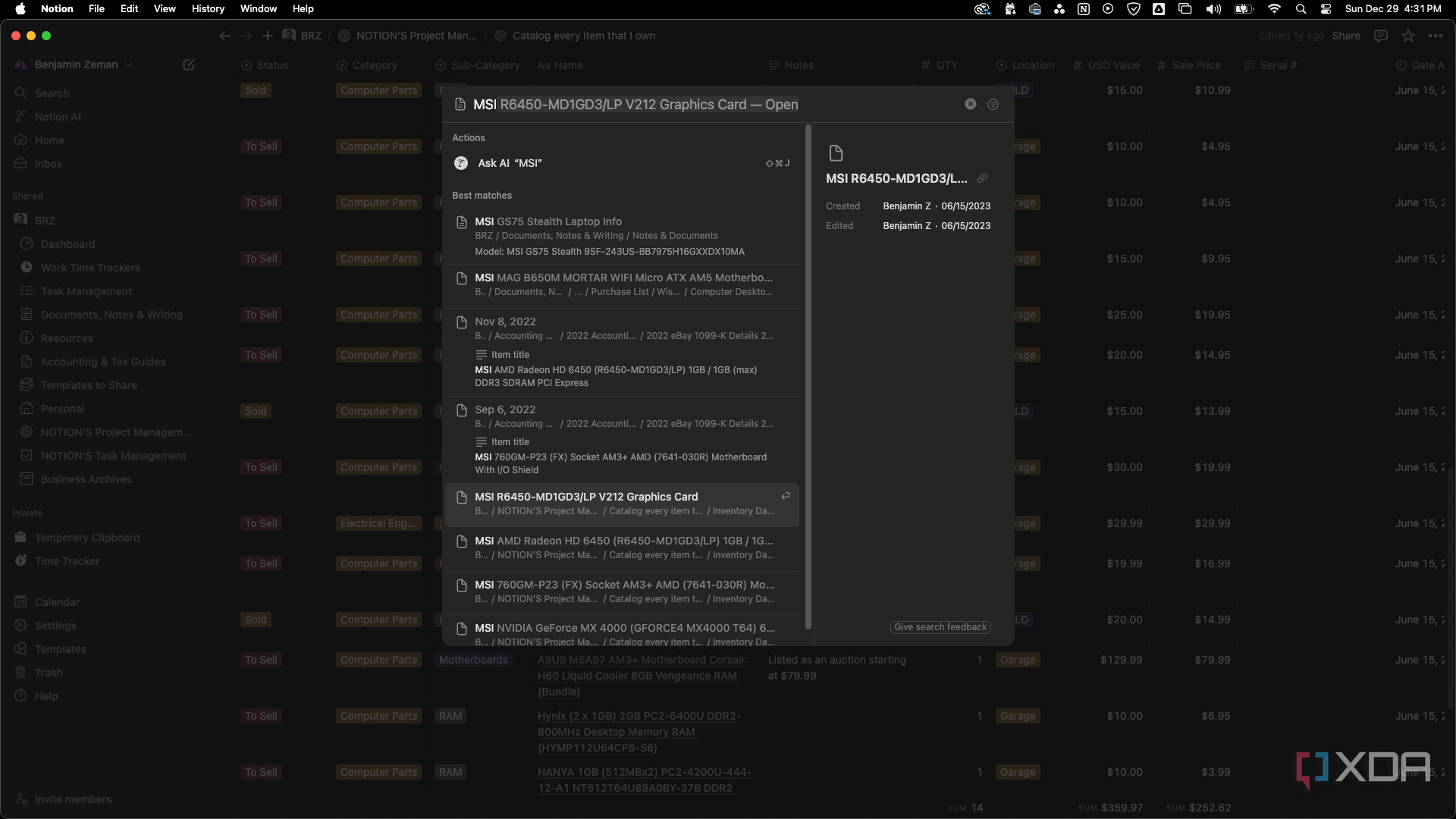Image resolution: width=1456 pixels, height=819 pixels.
Task: Click the Share button
Action: pos(1346,36)
